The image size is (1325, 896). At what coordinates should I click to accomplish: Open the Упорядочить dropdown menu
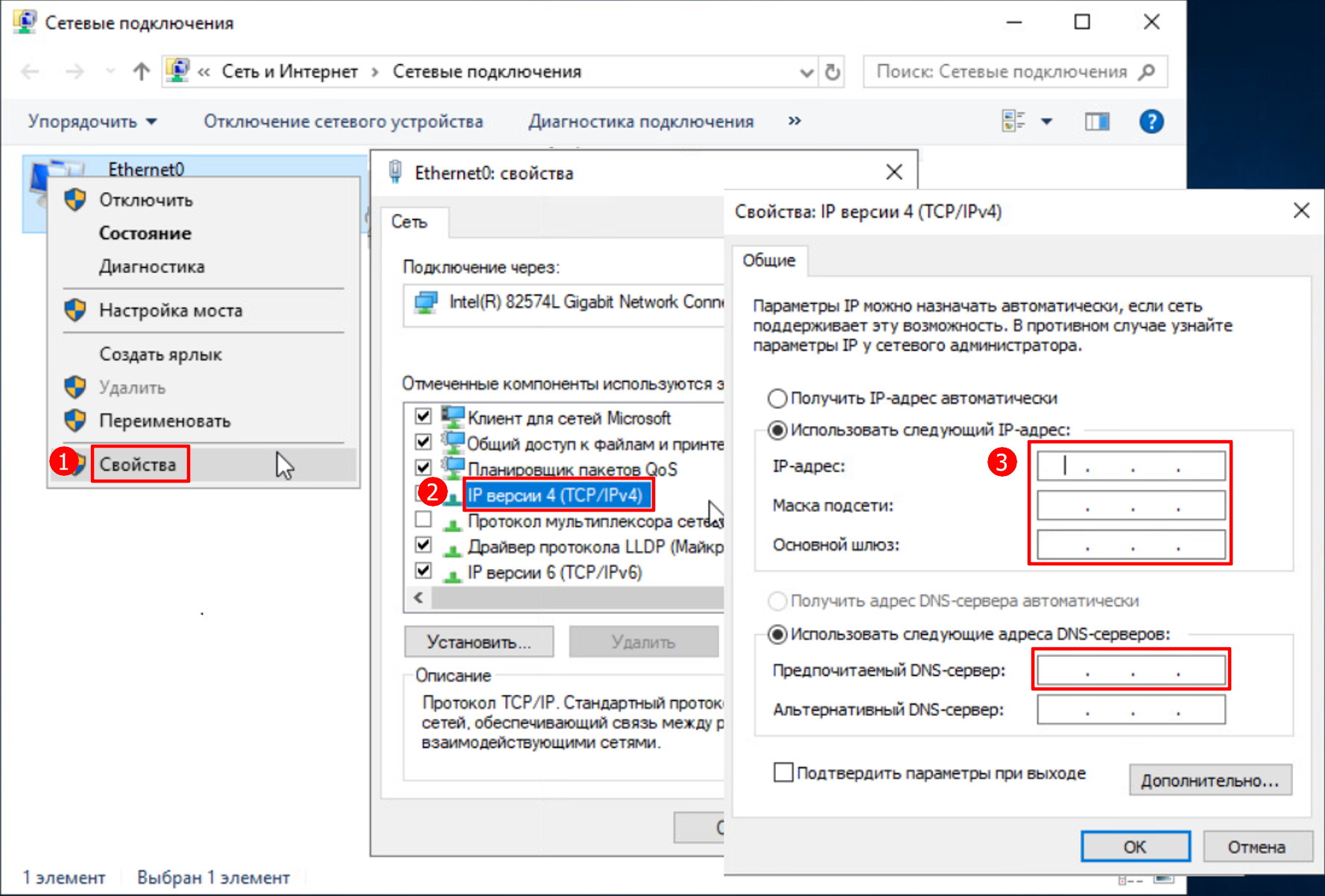92,121
